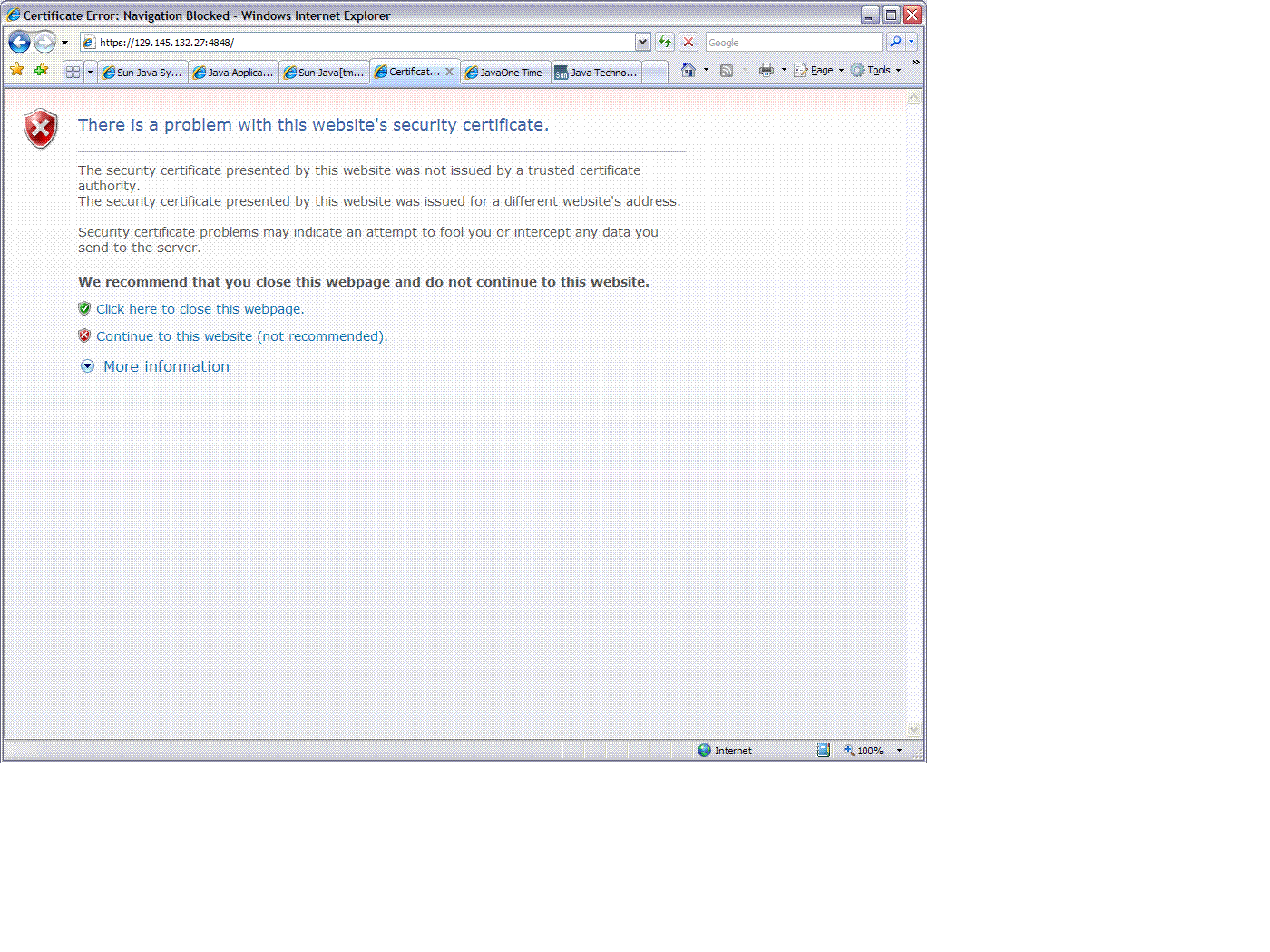This screenshot has width=1270, height=952.
Task: Click into the Google search box
Action: (792, 43)
